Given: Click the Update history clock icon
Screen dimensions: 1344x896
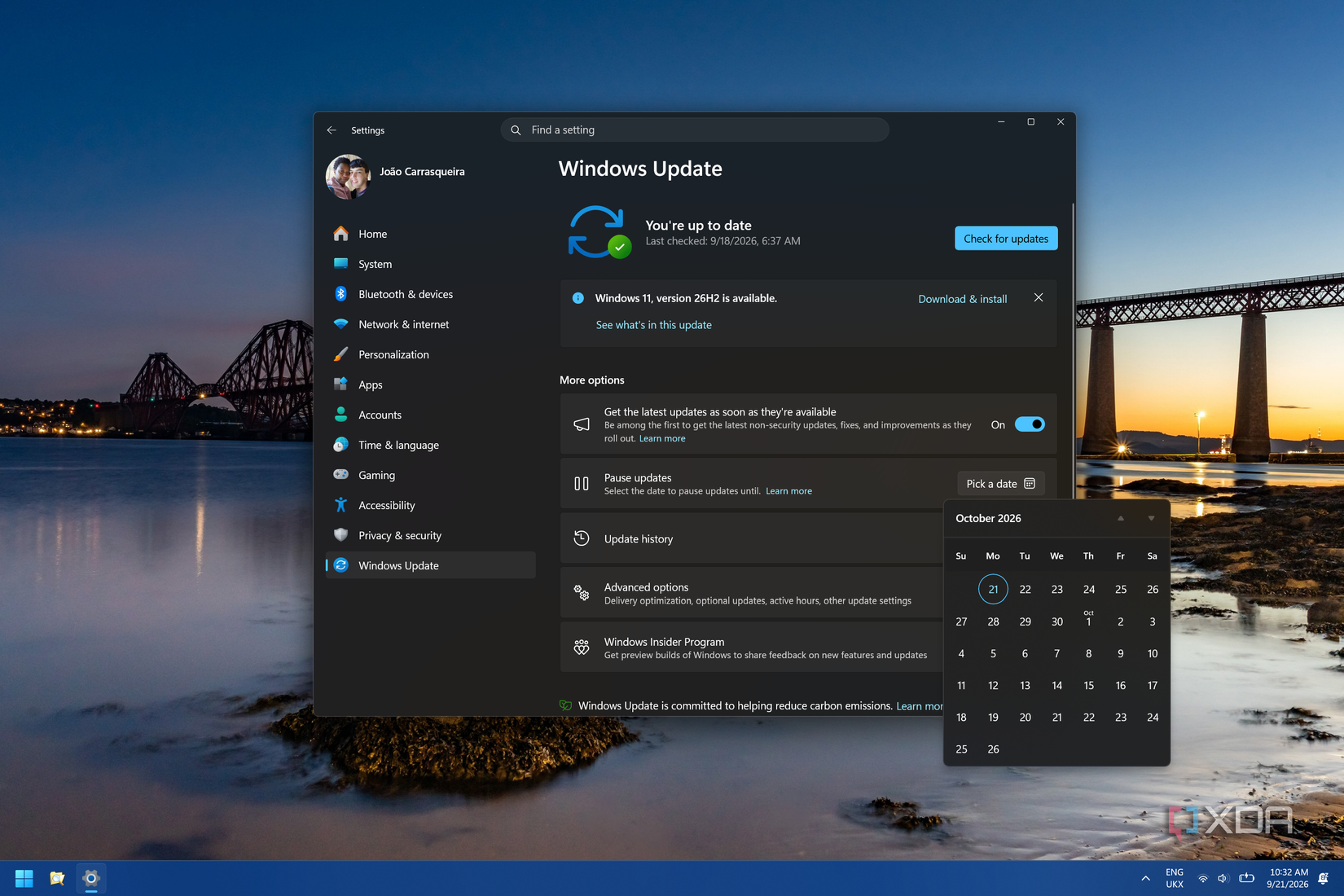Looking at the screenshot, I should (582, 538).
